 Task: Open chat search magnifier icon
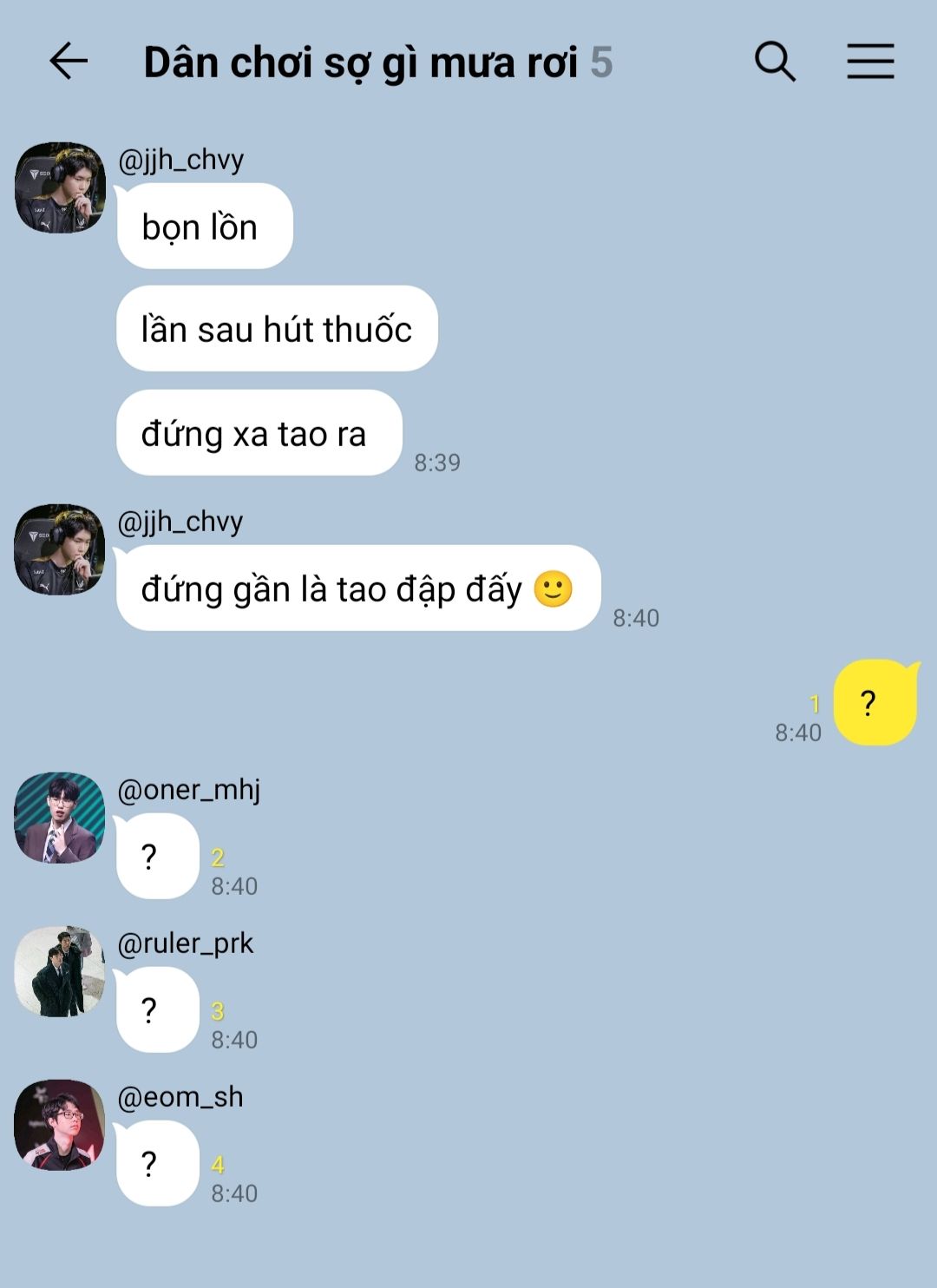[x=775, y=62]
